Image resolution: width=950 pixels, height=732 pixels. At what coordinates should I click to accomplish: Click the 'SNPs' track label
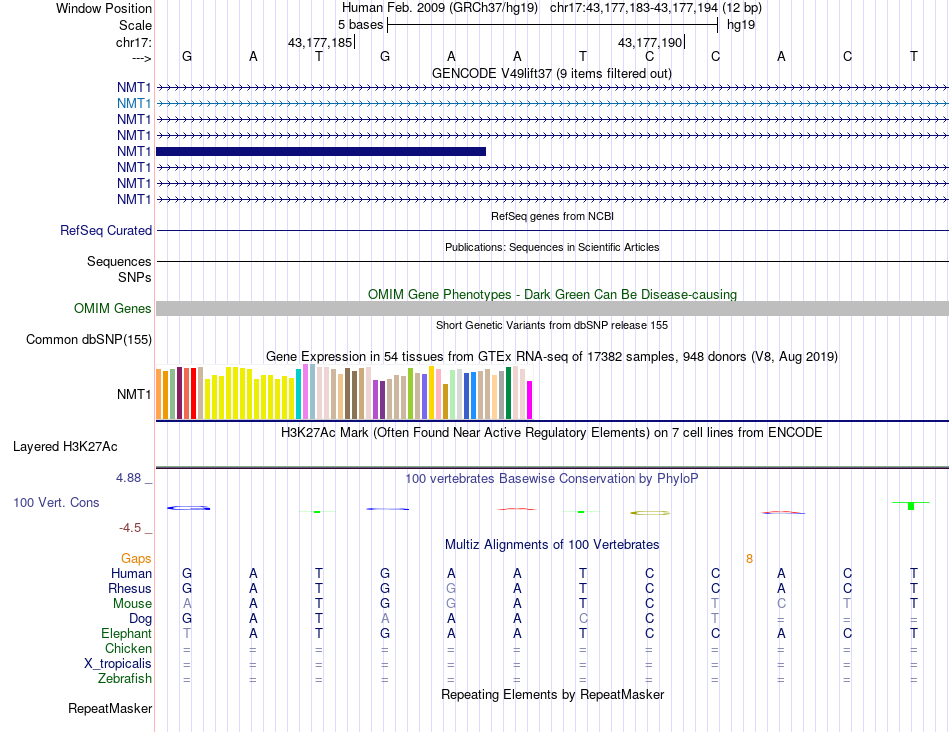pyautogui.click(x=135, y=278)
